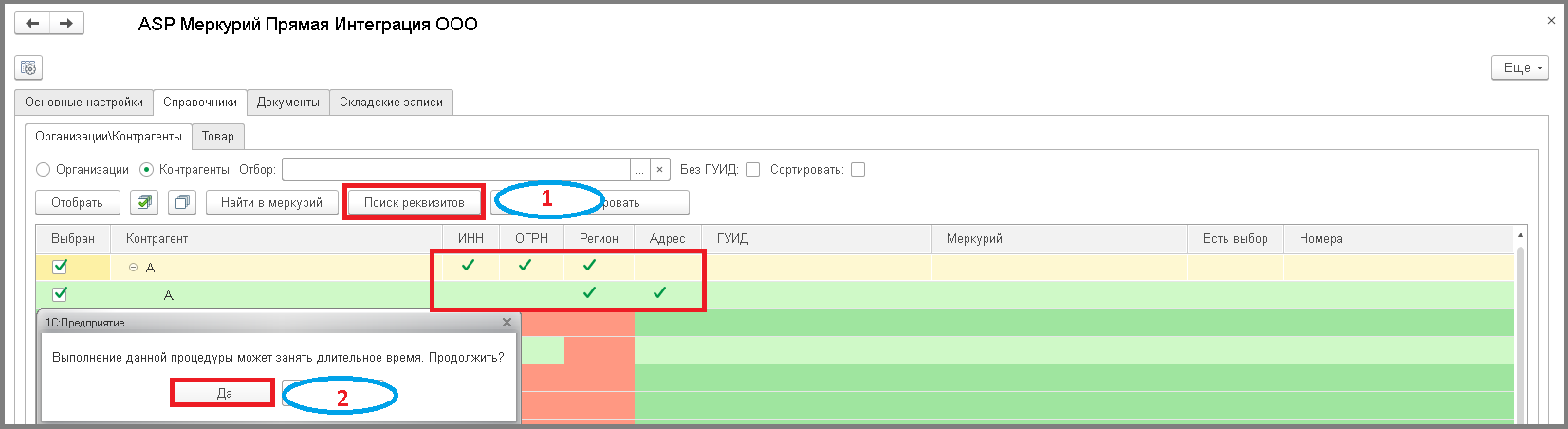Open the settings gear icon below the navigation arrows
This screenshot has height=429, width=1568.
pyautogui.click(x=28, y=67)
